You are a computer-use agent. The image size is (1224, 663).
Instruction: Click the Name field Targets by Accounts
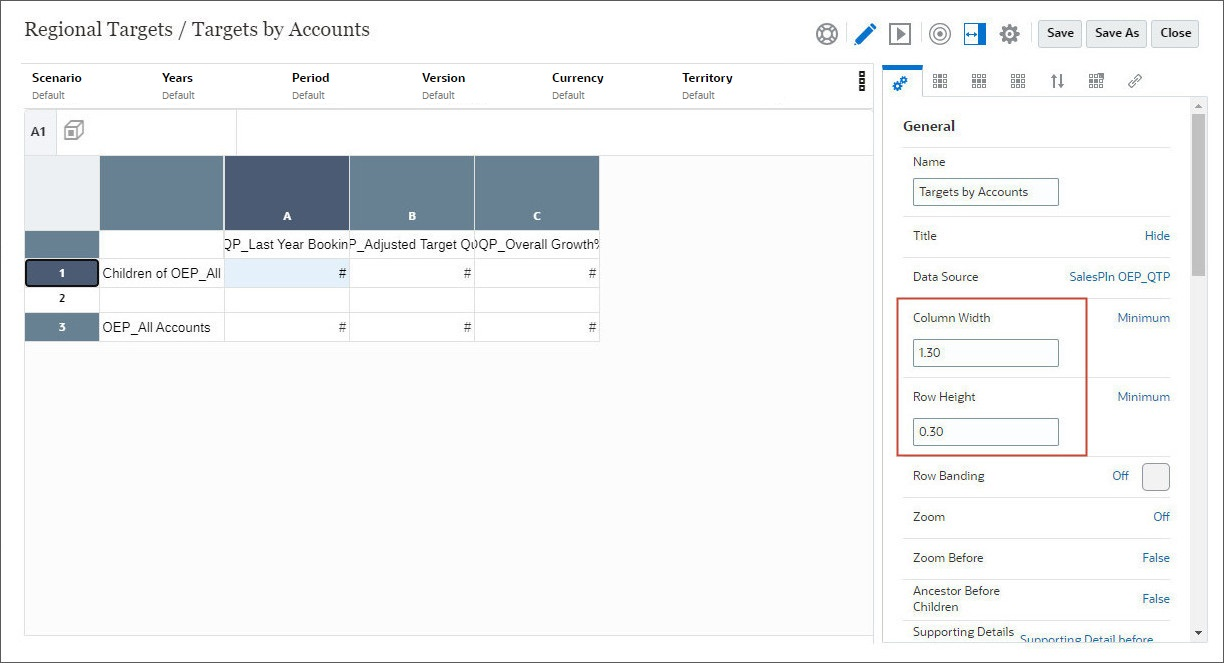[985, 192]
